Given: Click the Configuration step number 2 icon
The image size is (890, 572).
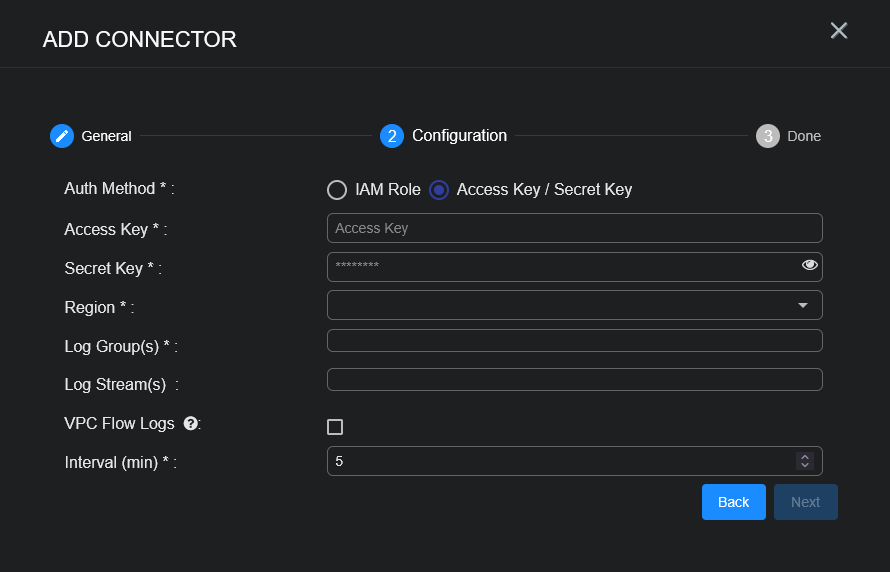Looking at the screenshot, I should (391, 136).
